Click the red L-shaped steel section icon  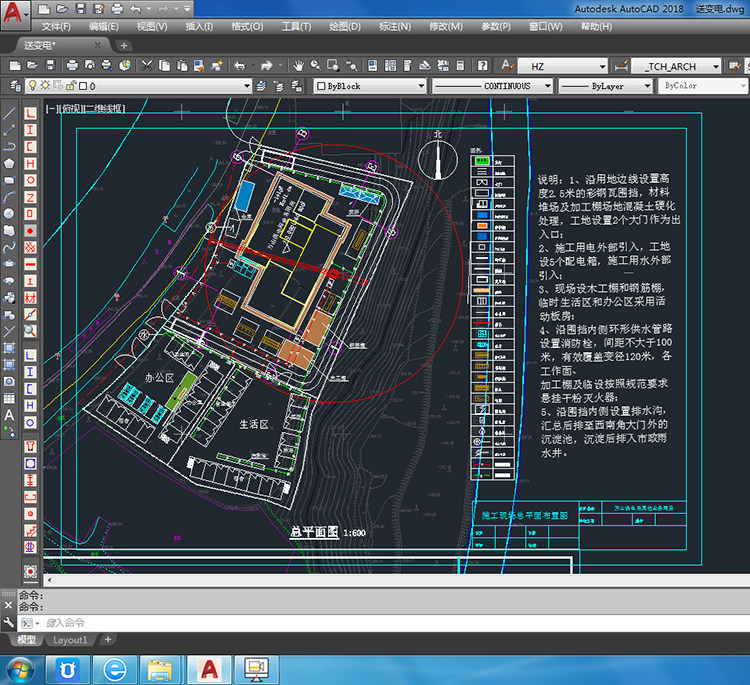[30, 113]
